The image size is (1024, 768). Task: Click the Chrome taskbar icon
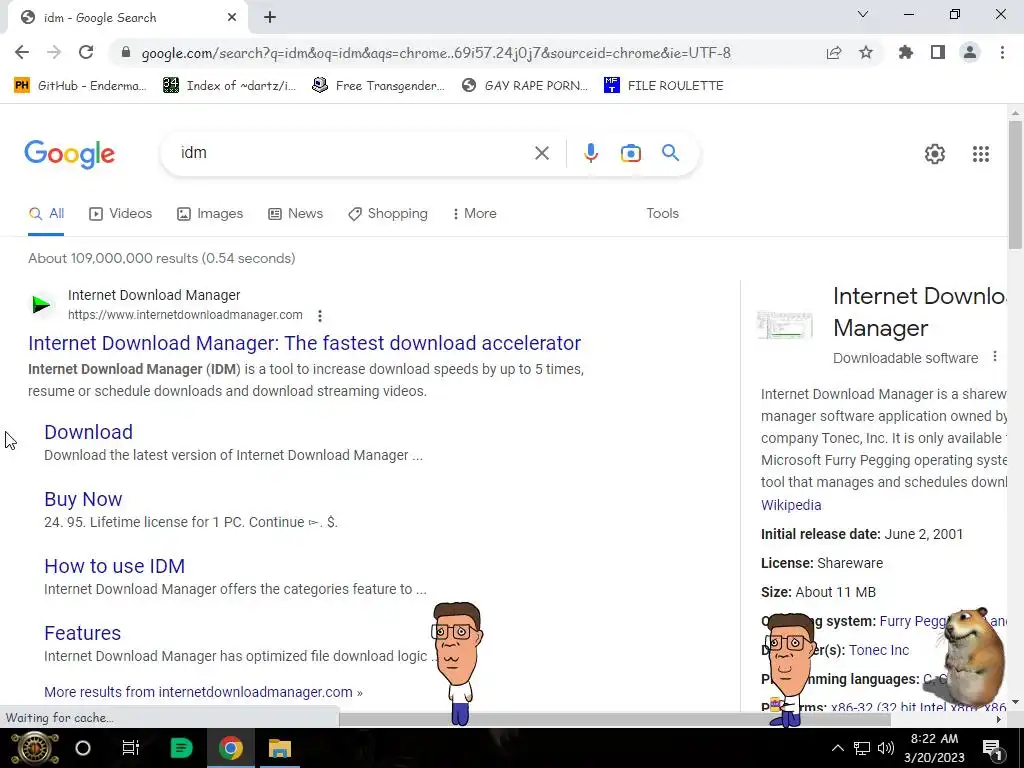pyautogui.click(x=230, y=748)
